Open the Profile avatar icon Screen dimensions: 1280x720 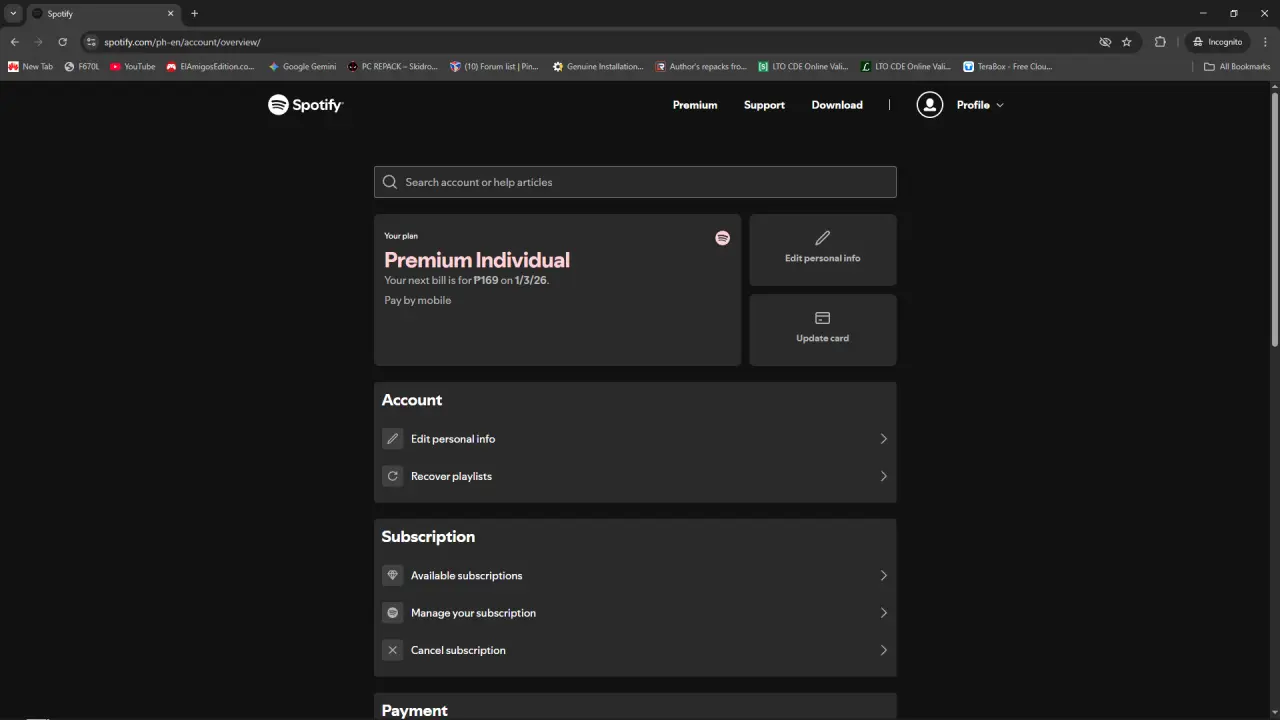930,105
